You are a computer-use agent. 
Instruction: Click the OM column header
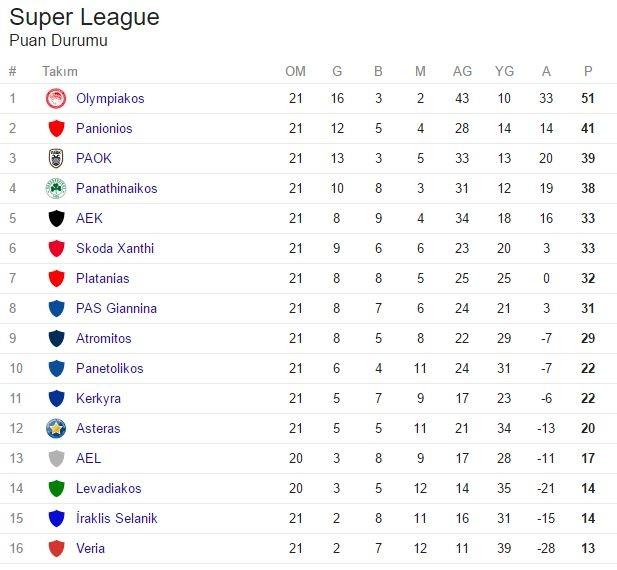tap(296, 71)
